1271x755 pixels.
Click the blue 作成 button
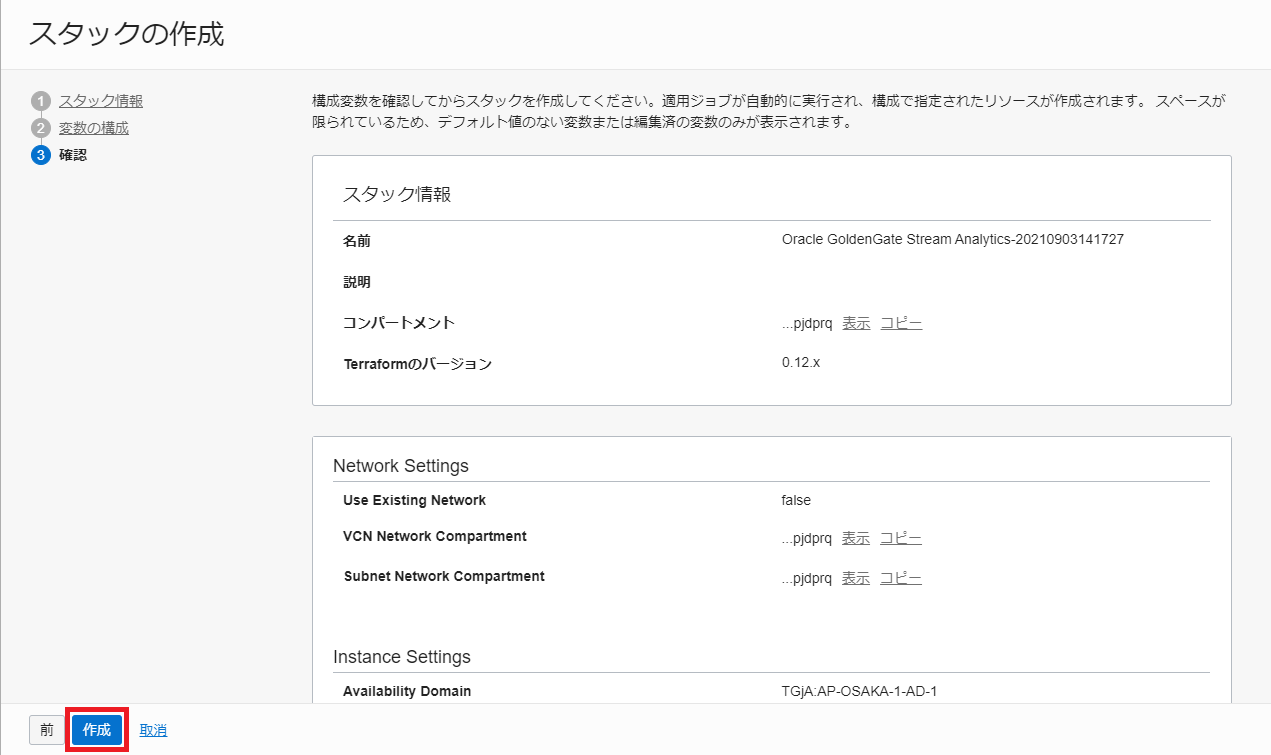[x=97, y=730]
